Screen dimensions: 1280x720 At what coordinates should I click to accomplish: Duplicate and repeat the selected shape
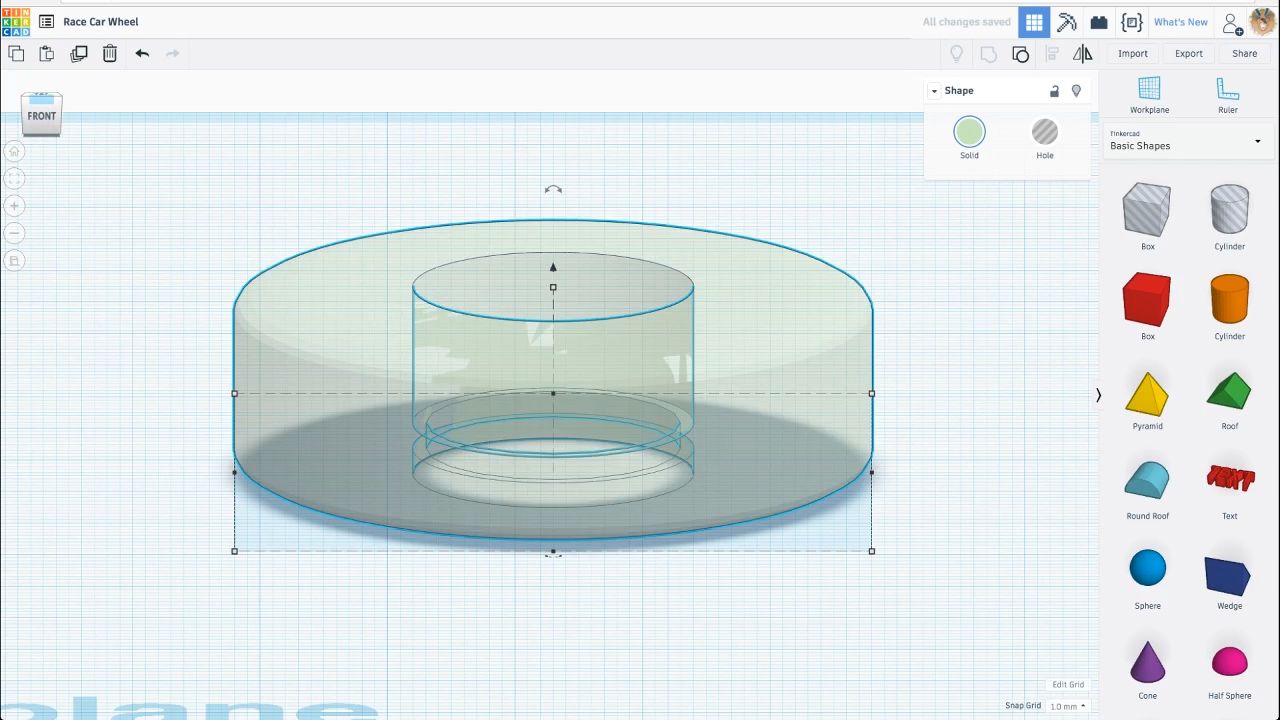tap(79, 54)
